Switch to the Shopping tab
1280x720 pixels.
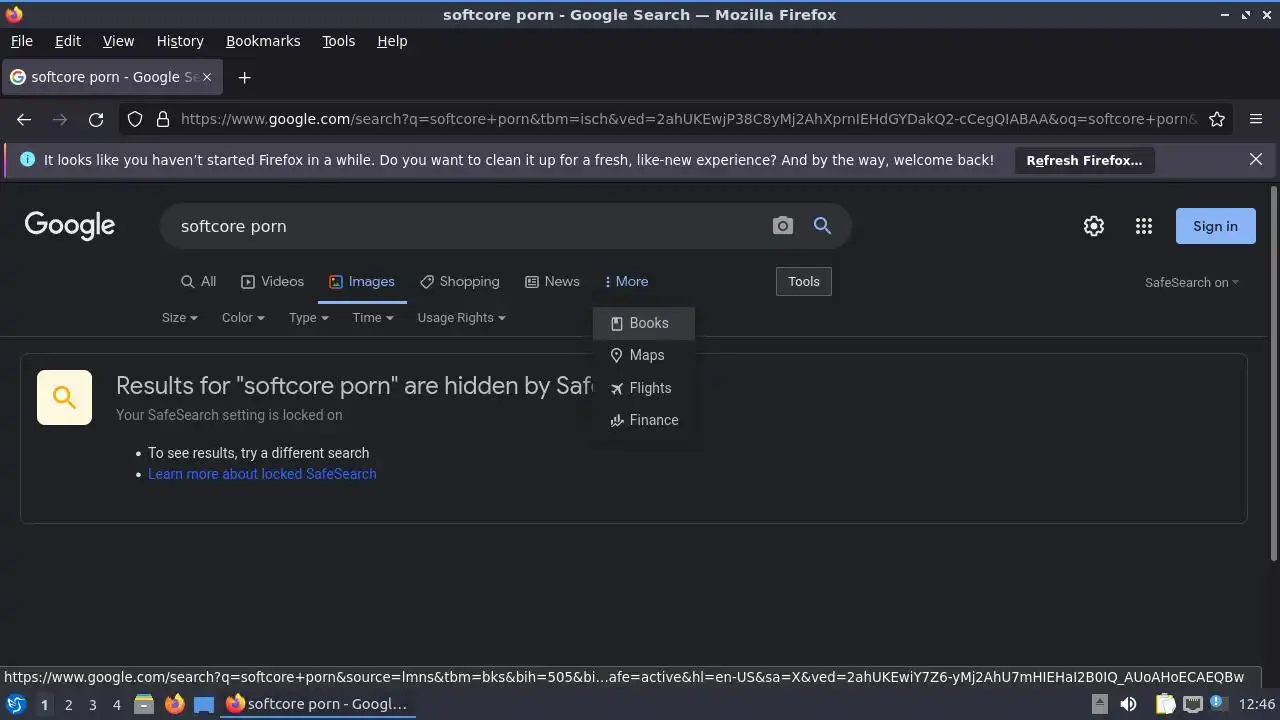(x=459, y=281)
